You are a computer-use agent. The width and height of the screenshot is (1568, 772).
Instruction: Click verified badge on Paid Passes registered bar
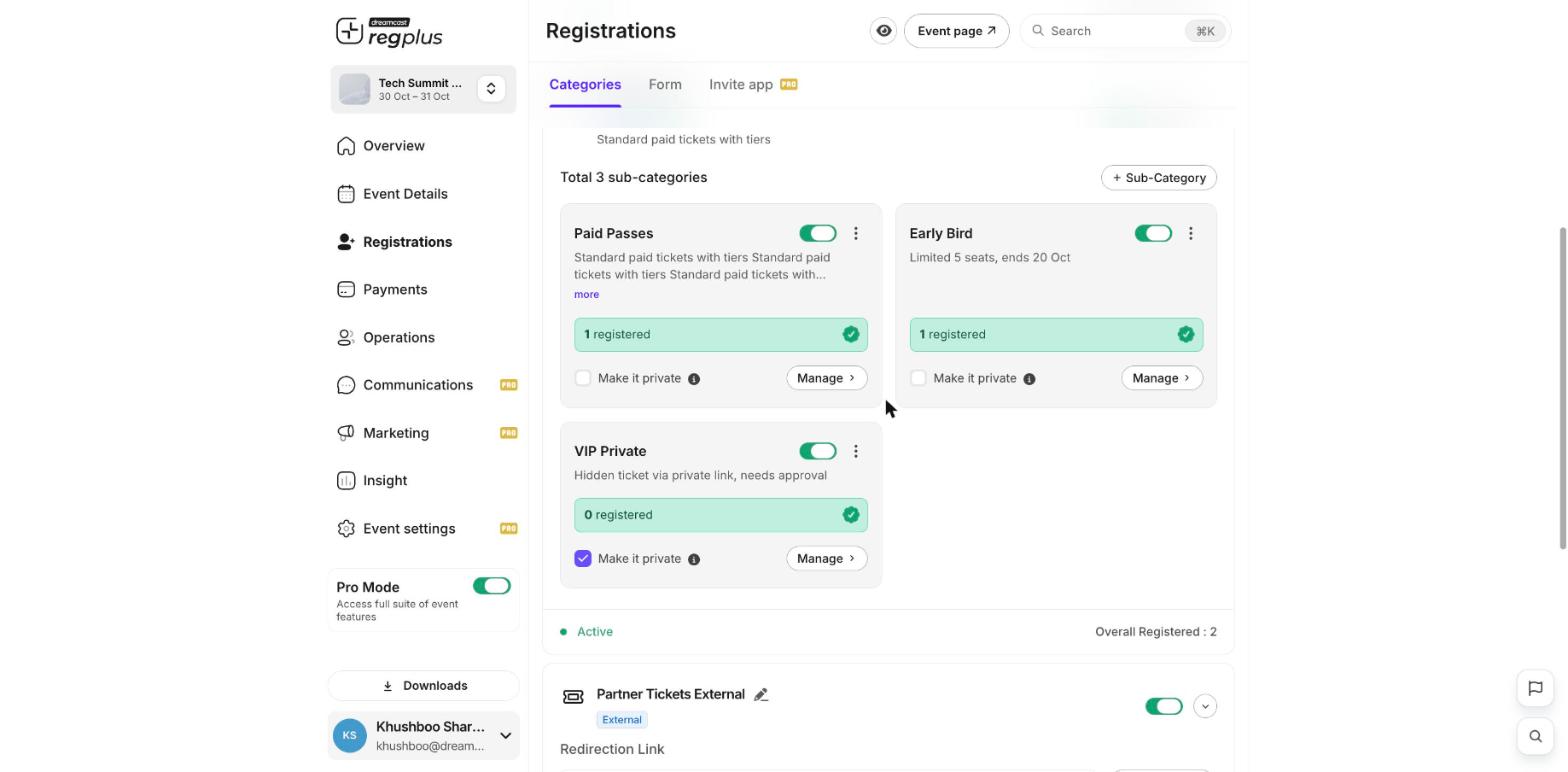click(x=851, y=335)
